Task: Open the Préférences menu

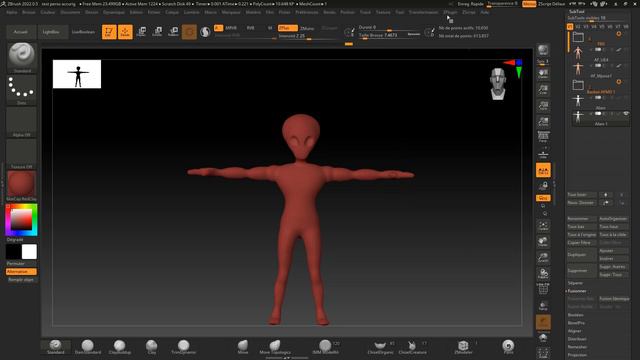Action: click(307, 12)
